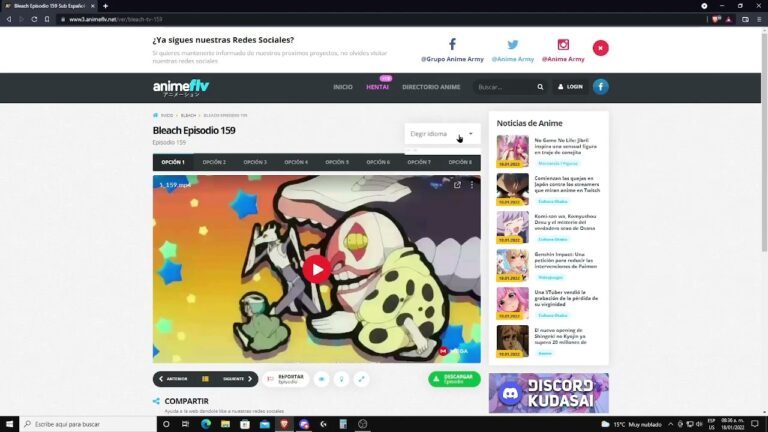Toggle the eye seen-episode button

(x=321, y=379)
